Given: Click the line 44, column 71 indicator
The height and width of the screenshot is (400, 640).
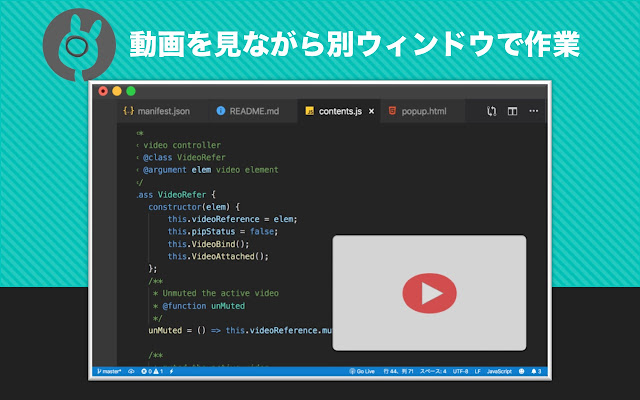Looking at the screenshot, I should pos(398,371).
